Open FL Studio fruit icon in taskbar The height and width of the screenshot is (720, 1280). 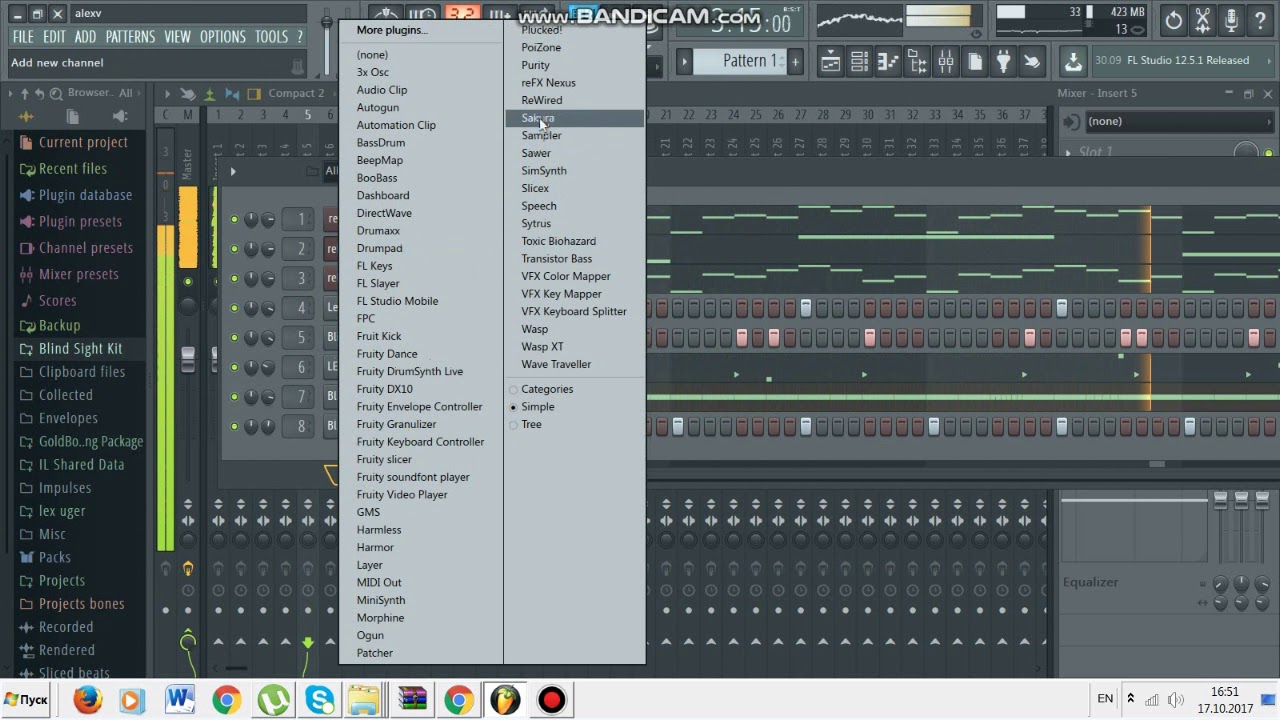[505, 699]
